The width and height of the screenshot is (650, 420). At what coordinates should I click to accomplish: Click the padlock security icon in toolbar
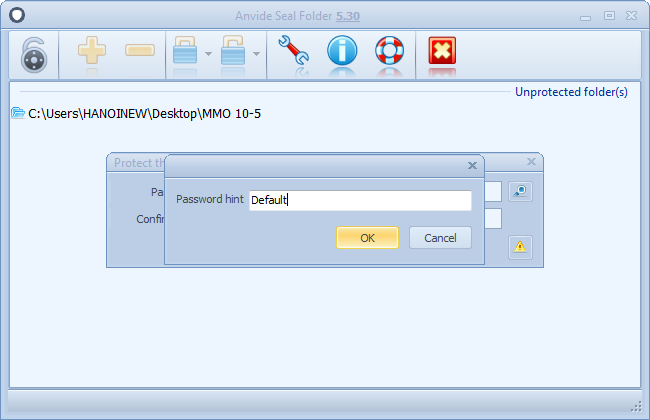[33, 53]
